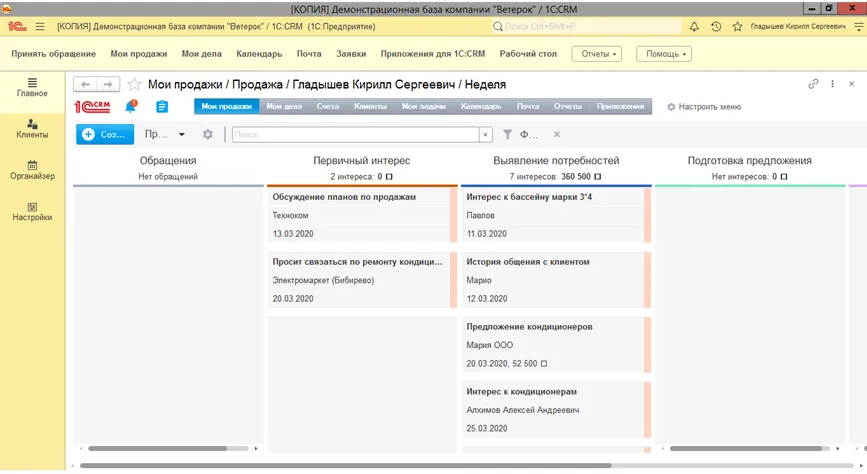This screenshot has width=867, height=474.
Task: Click the notifications bell in title bar
Action: pyautogui.click(x=694, y=27)
